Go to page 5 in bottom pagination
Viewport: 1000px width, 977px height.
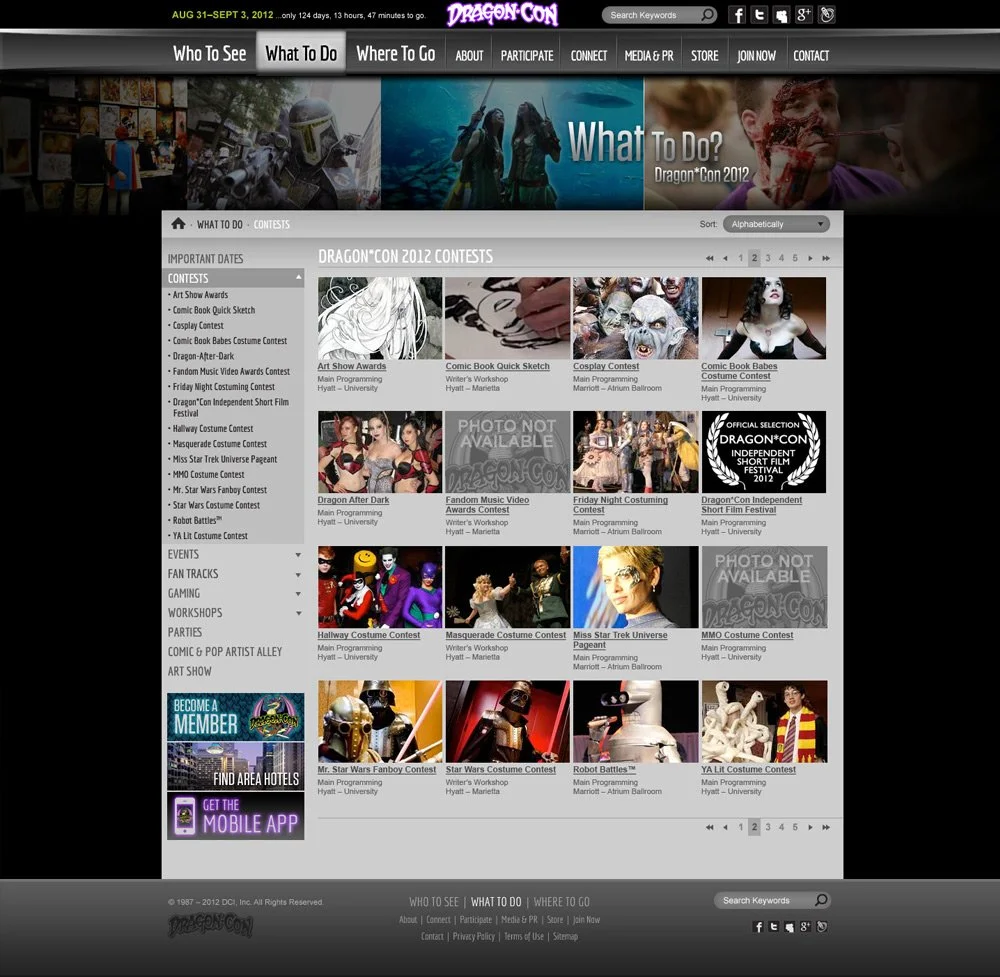point(795,827)
